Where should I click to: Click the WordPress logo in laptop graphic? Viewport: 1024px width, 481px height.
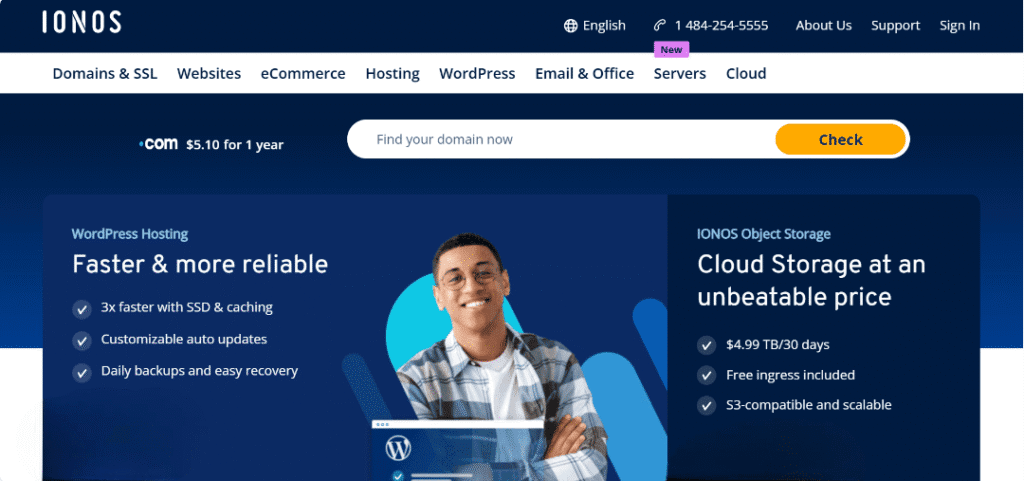pos(398,448)
